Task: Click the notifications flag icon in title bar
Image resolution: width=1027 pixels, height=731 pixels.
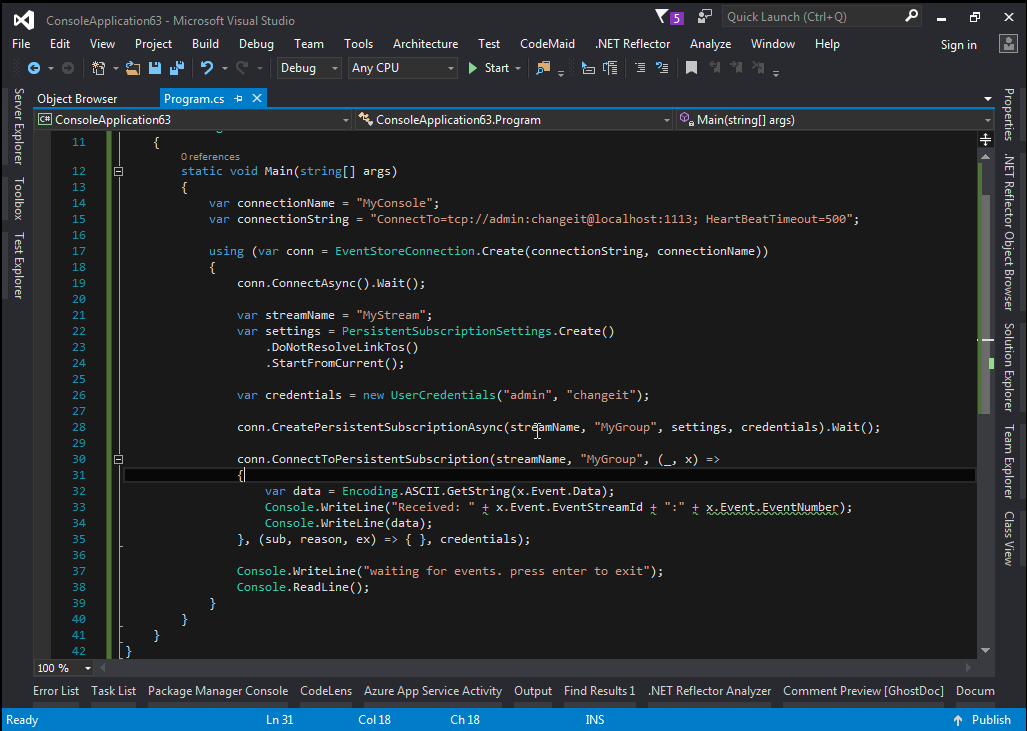Action: point(662,16)
